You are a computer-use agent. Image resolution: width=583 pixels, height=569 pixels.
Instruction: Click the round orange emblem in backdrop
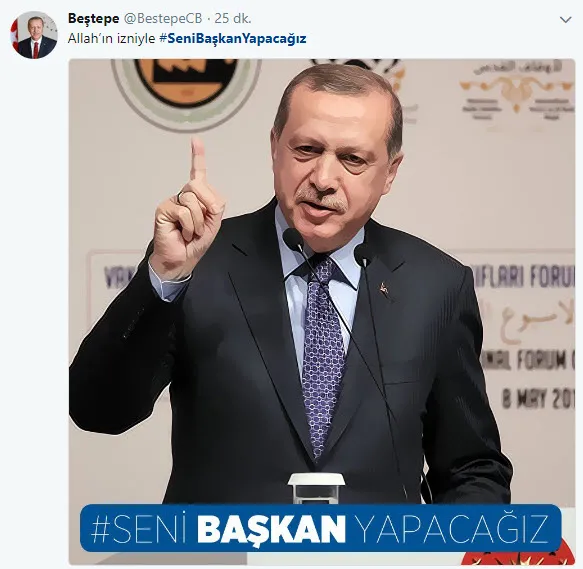pyautogui.click(x=186, y=87)
